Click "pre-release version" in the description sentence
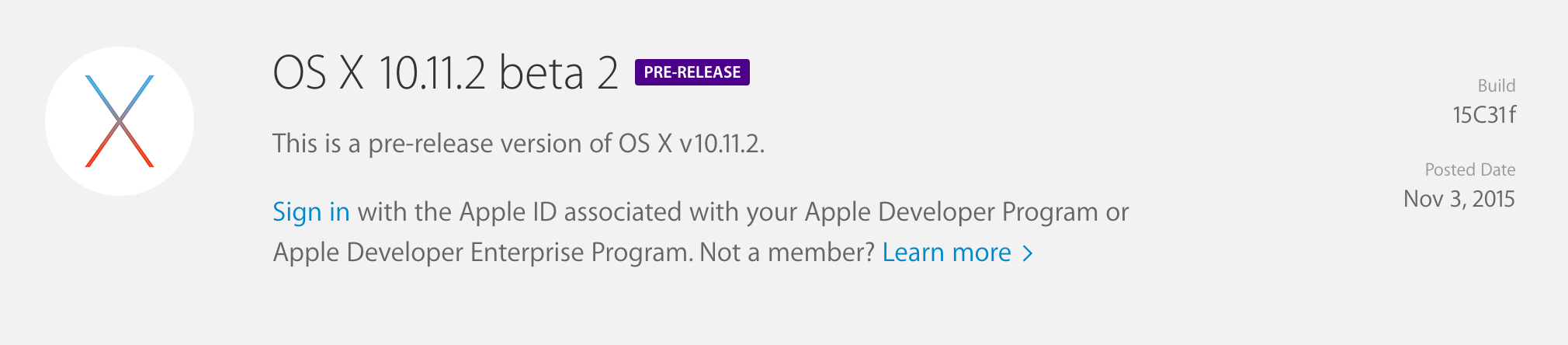This screenshot has height=345, width=1568. (x=476, y=144)
